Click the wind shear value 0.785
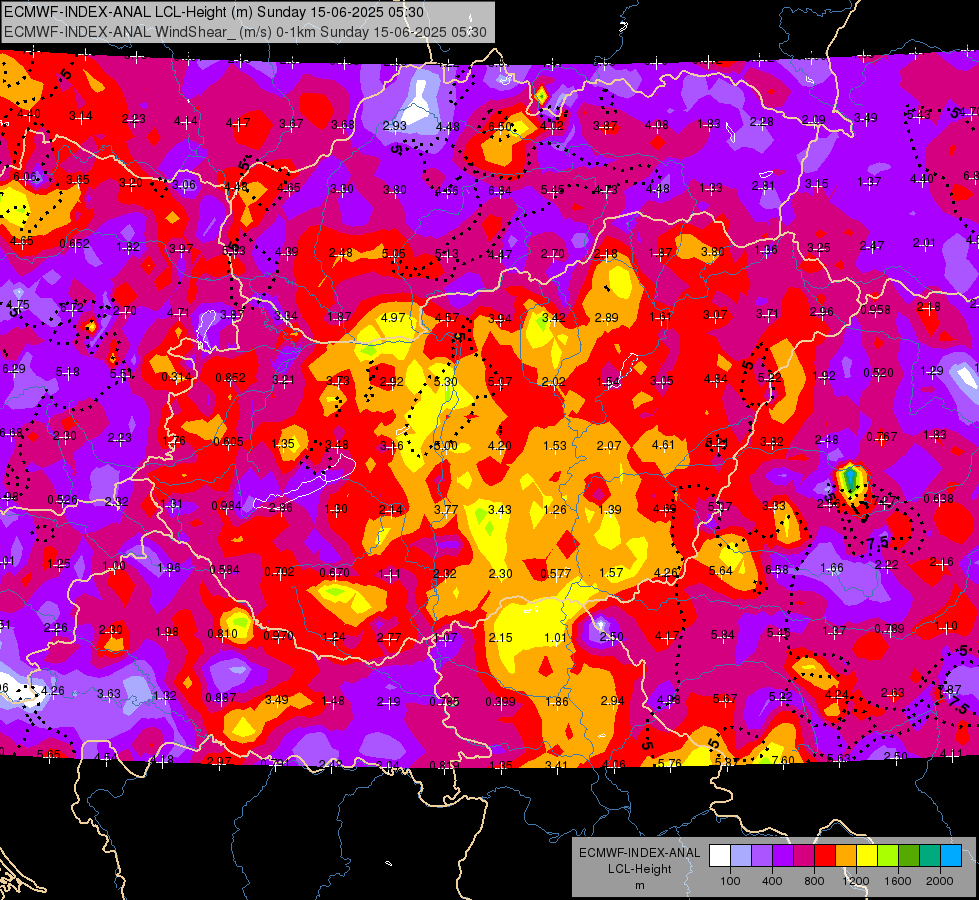979x900 pixels. pyautogui.click(x=445, y=701)
